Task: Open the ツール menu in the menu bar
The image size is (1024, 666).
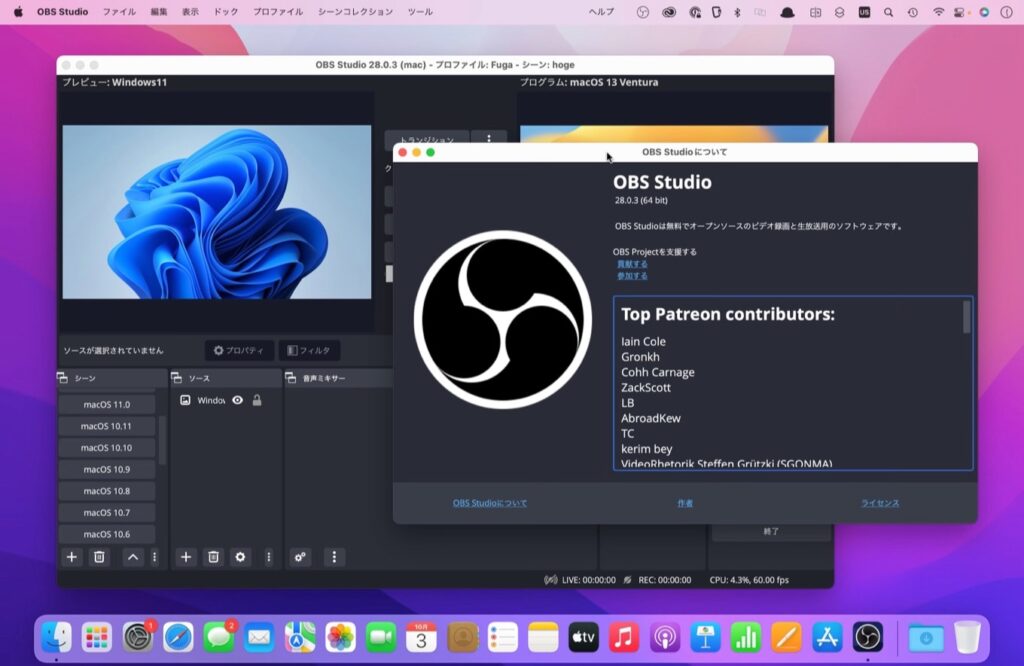Action: pos(419,12)
